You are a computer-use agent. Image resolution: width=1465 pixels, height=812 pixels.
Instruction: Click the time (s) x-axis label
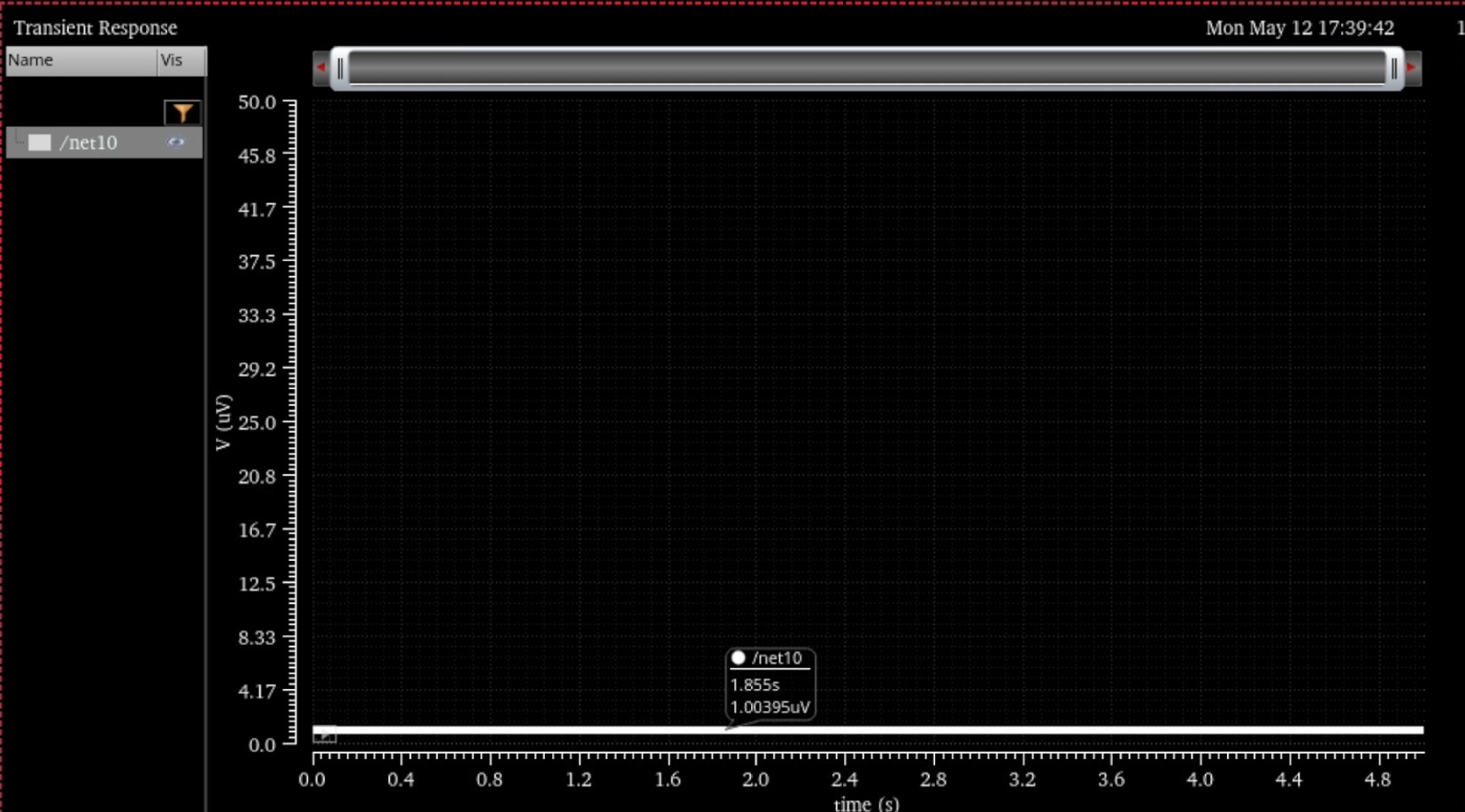pos(866,803)
